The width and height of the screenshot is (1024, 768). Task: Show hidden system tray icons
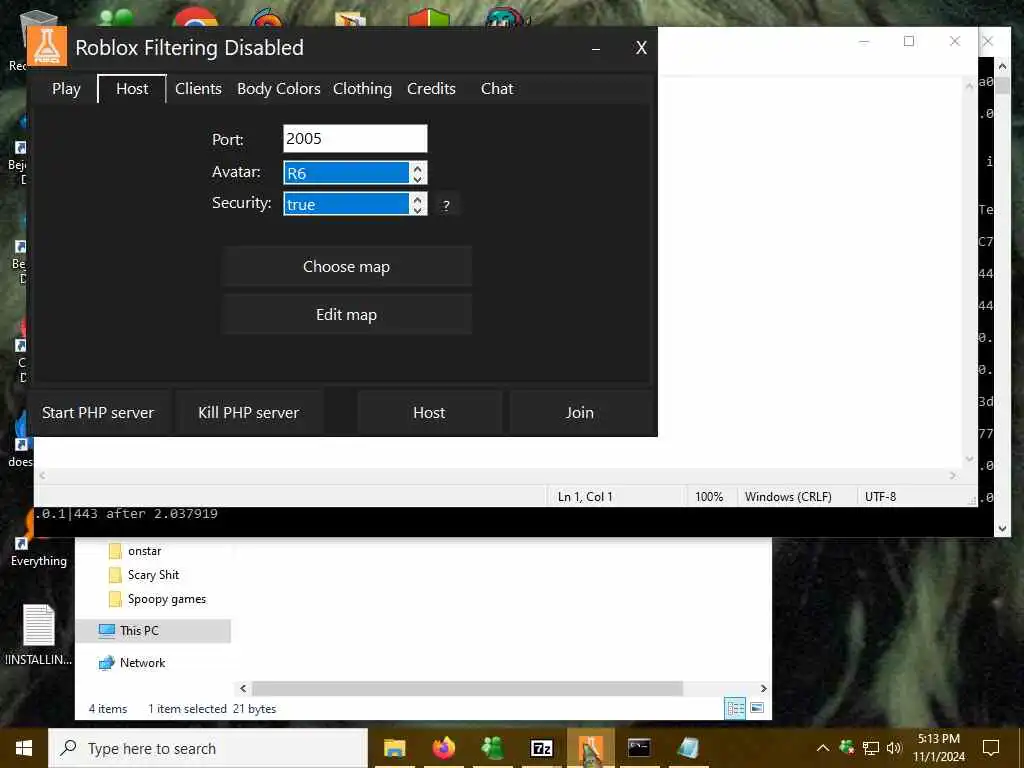[823, 748]
